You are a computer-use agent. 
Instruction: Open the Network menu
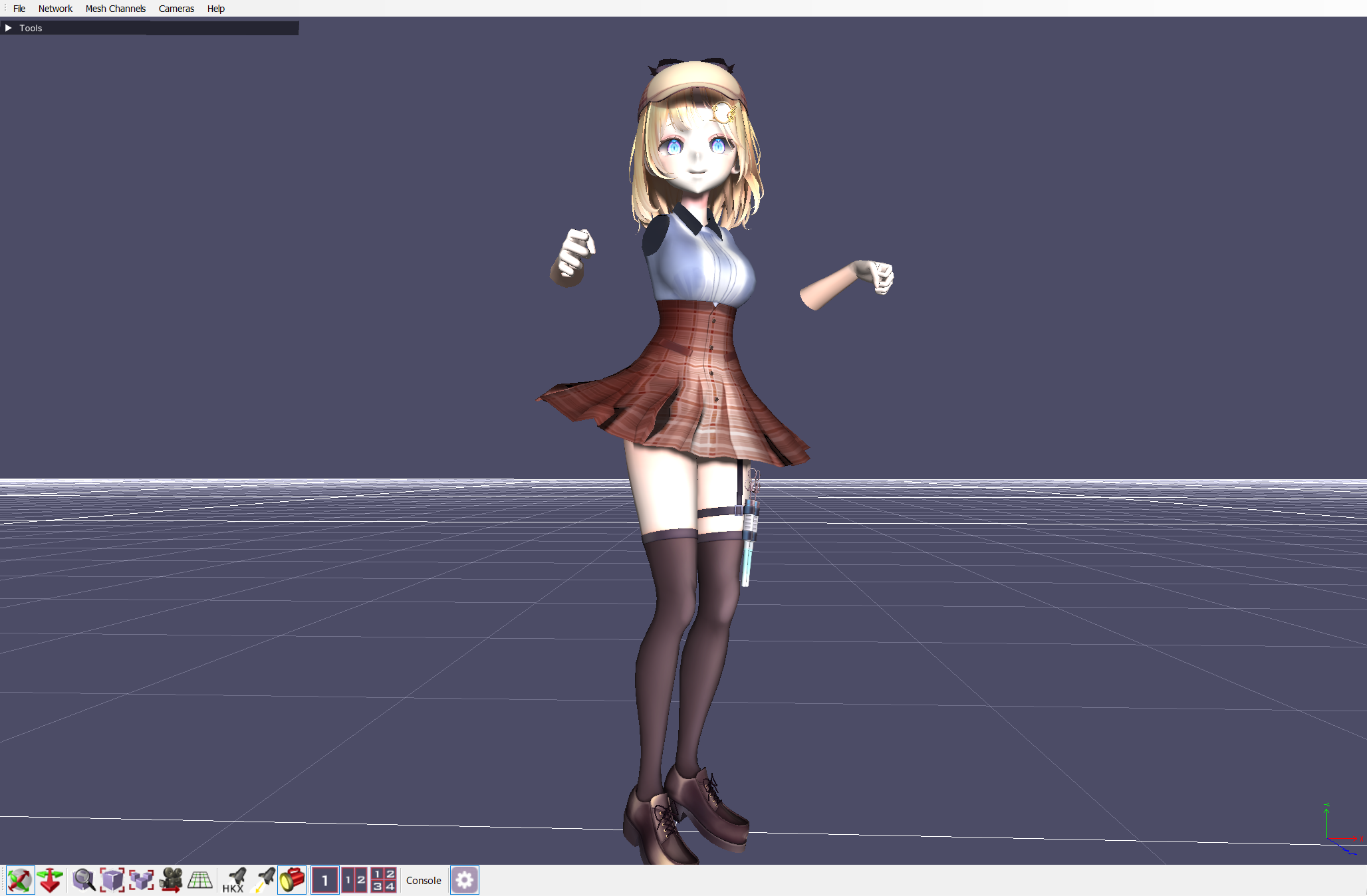(x=55, y=9)
